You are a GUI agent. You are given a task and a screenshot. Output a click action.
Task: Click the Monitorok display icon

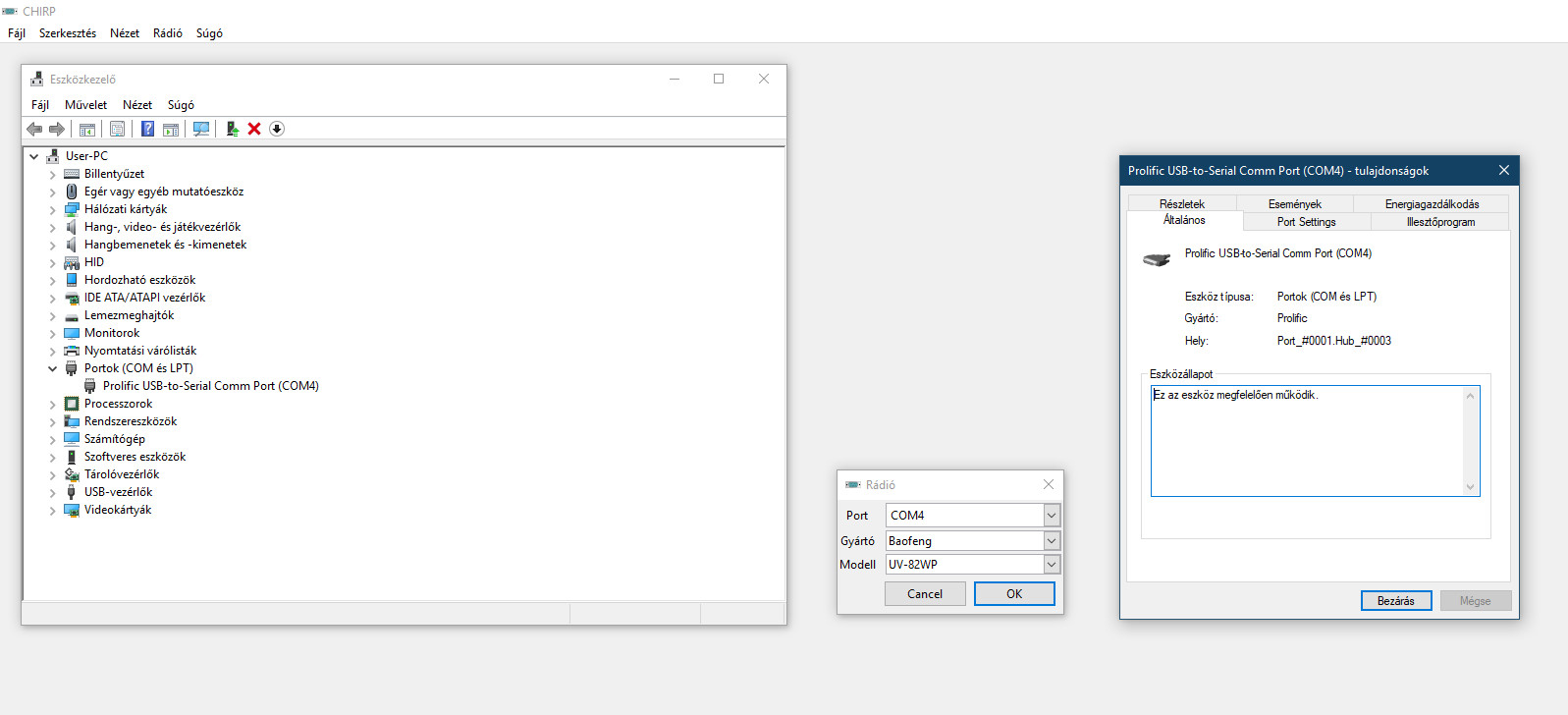pos(72,333)
